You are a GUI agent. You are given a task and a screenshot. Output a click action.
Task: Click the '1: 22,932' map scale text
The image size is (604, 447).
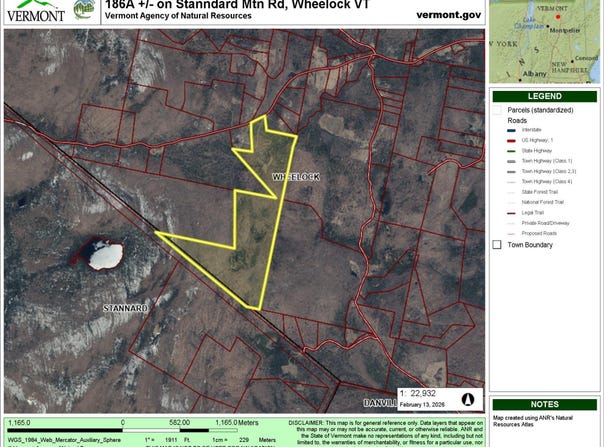pos(418,393)
